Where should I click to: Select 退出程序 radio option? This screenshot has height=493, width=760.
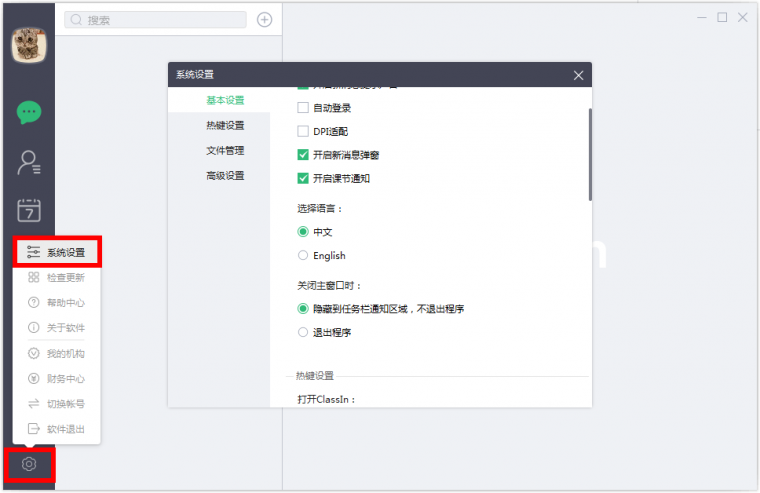point(303,332)
